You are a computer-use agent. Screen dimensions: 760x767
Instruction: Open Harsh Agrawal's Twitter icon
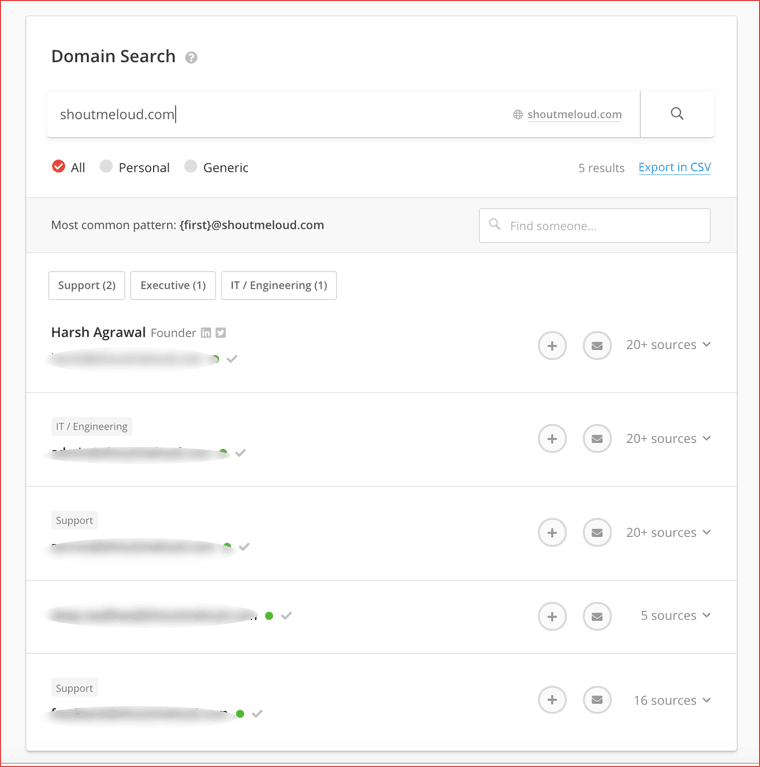221,333
